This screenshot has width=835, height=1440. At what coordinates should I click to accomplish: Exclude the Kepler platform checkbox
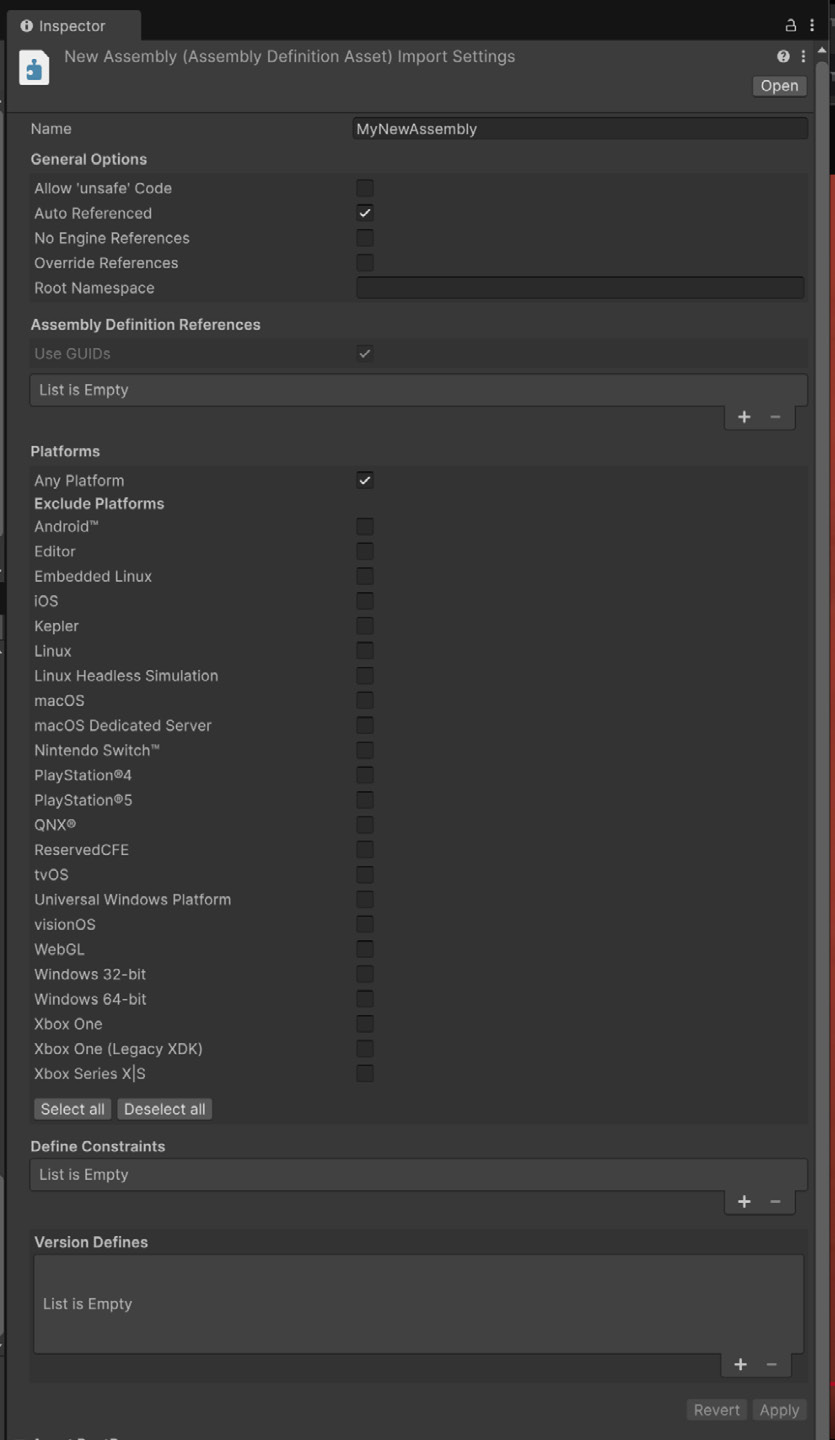click(365, 626)
